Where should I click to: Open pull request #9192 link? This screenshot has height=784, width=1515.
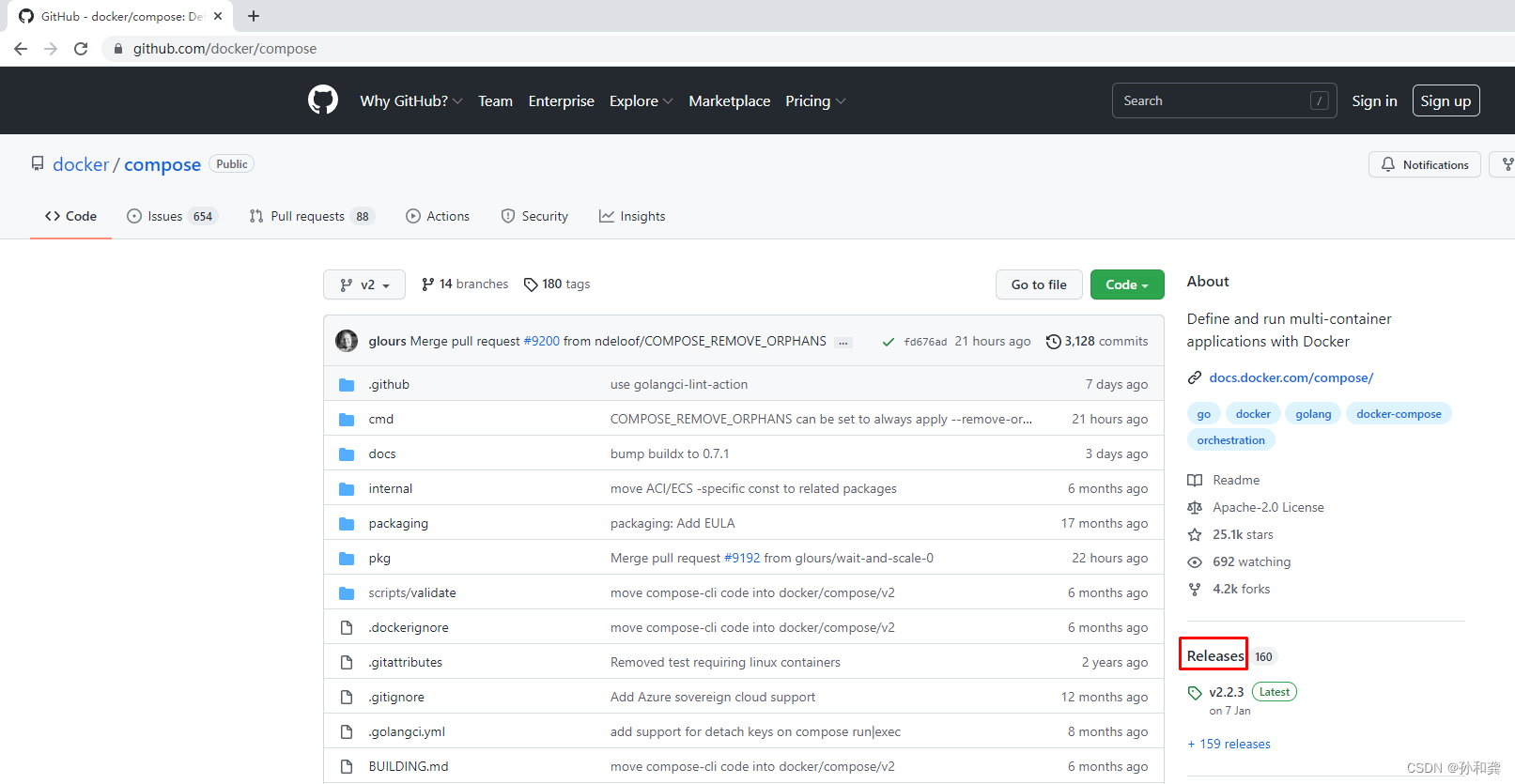[x=742, y=558]
